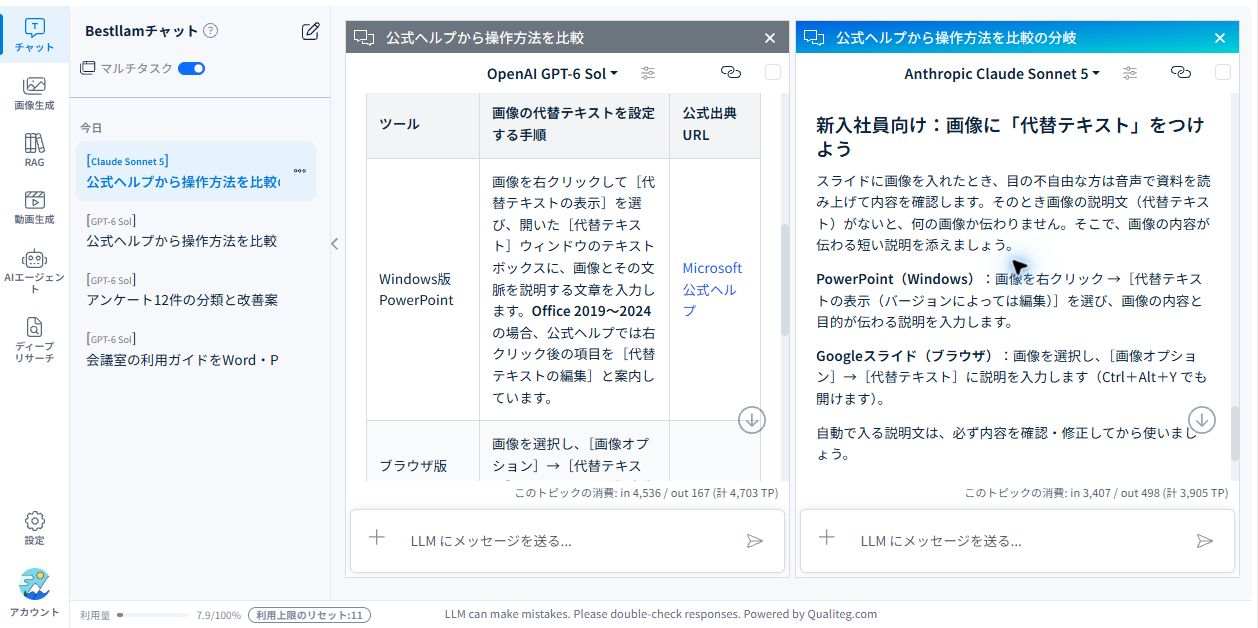1258x628 pixels.
Task: Click scroll-to-bottom arrow in the right chat panel
Action: point(1202,420)
